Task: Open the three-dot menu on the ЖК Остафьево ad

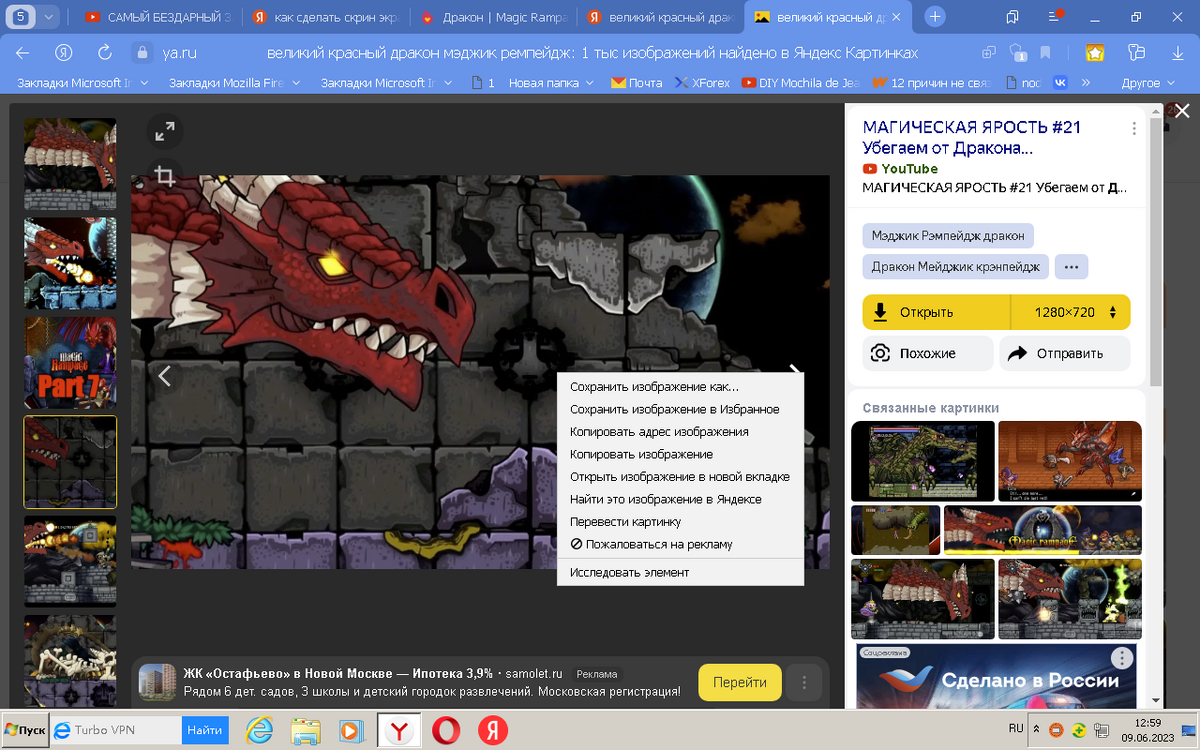Action: click(x=804, y=683)
